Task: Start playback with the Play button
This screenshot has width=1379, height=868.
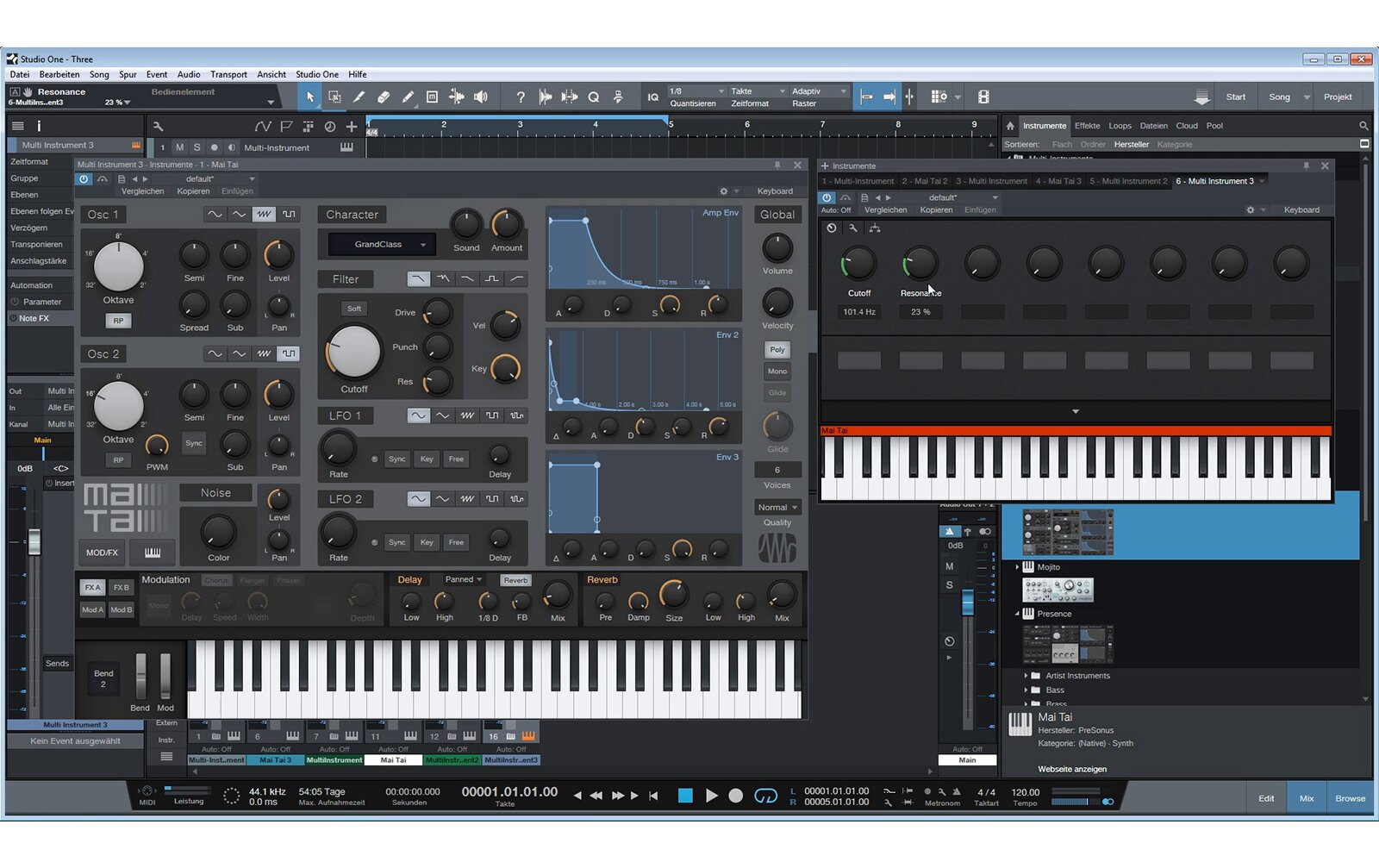Action: [x=711, y=796]
